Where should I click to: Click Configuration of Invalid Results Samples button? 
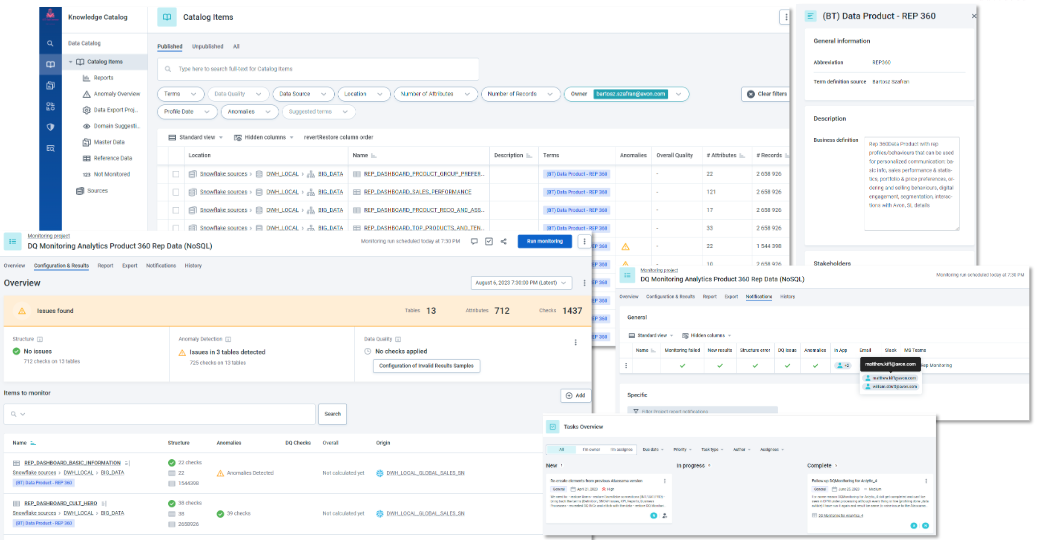(426, 366)
